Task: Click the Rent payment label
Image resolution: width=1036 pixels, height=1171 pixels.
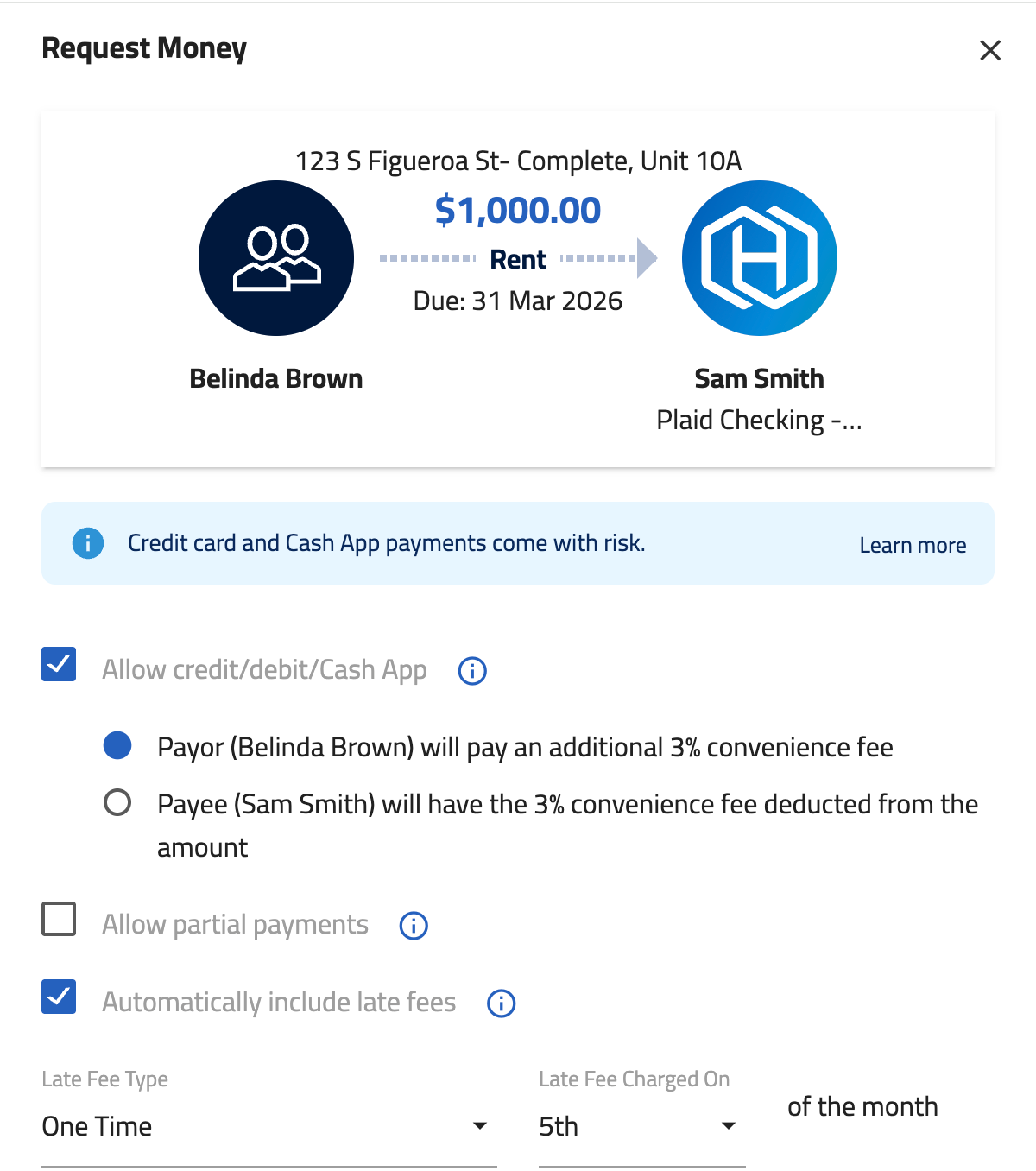Action: pos(518,259)
